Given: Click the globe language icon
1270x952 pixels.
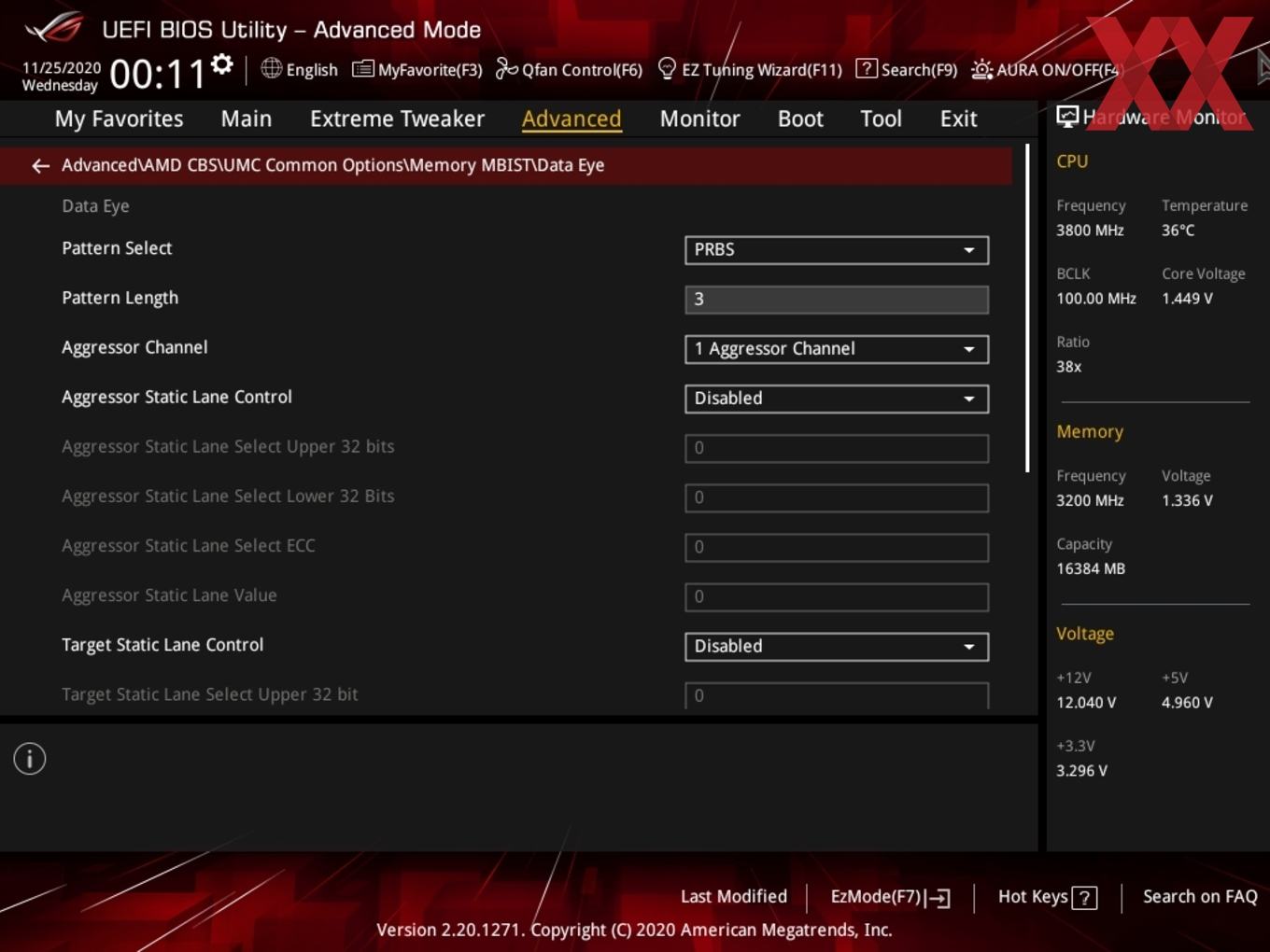Looking at the screenshot, I should click(271, 68).
